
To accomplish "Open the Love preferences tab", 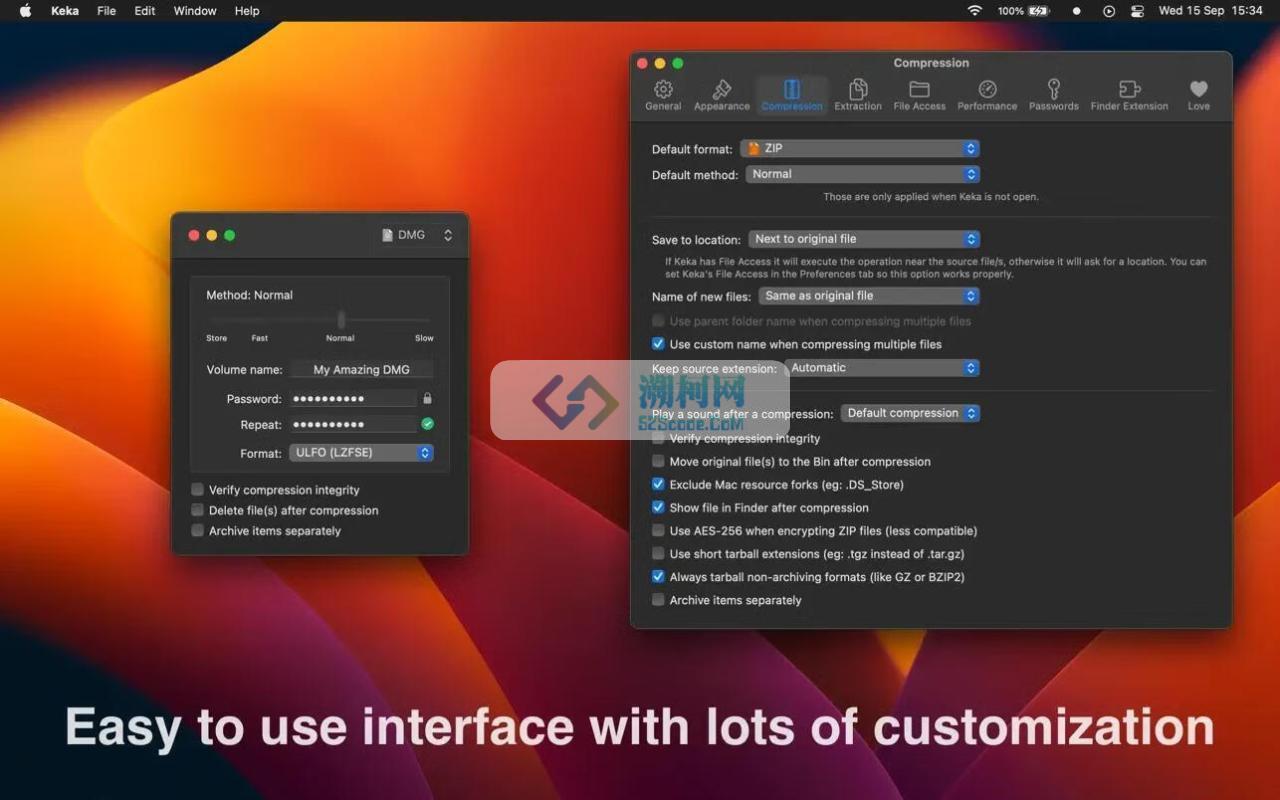I will tap(1199, 95).
